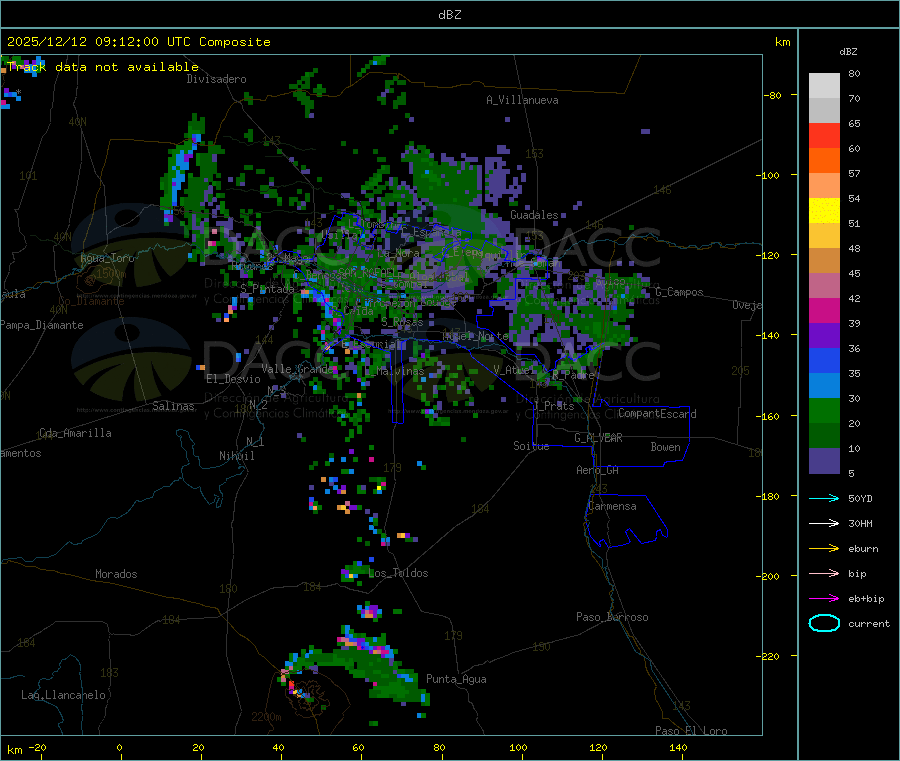Click the Morados map label
Image resolution: width=900 pixels, height=761 pixels.
point(116,574)
